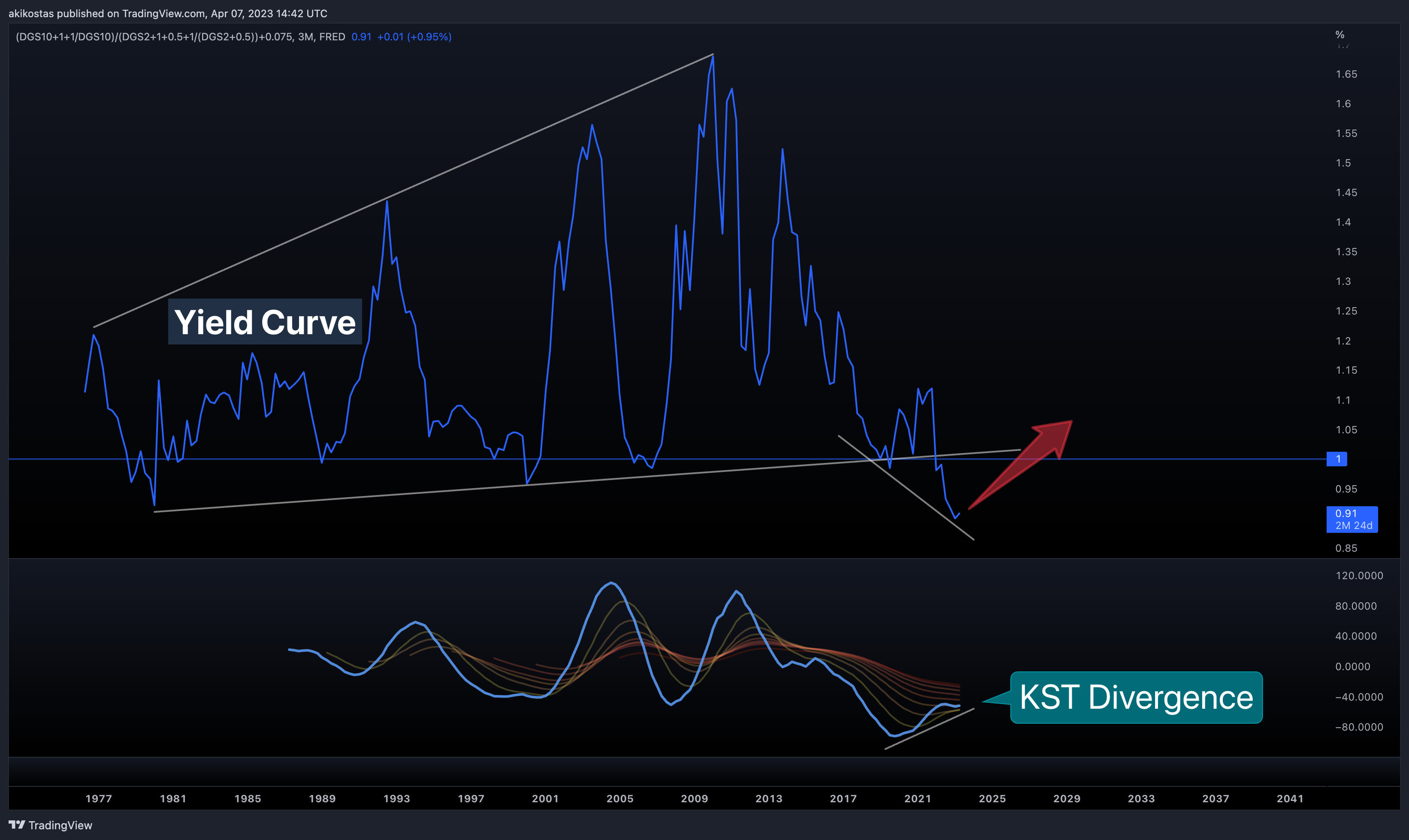This screenshot has height=840, width=1409.
Task: Click the 1997 label on time axis
Action: click(x=471, y=799)
